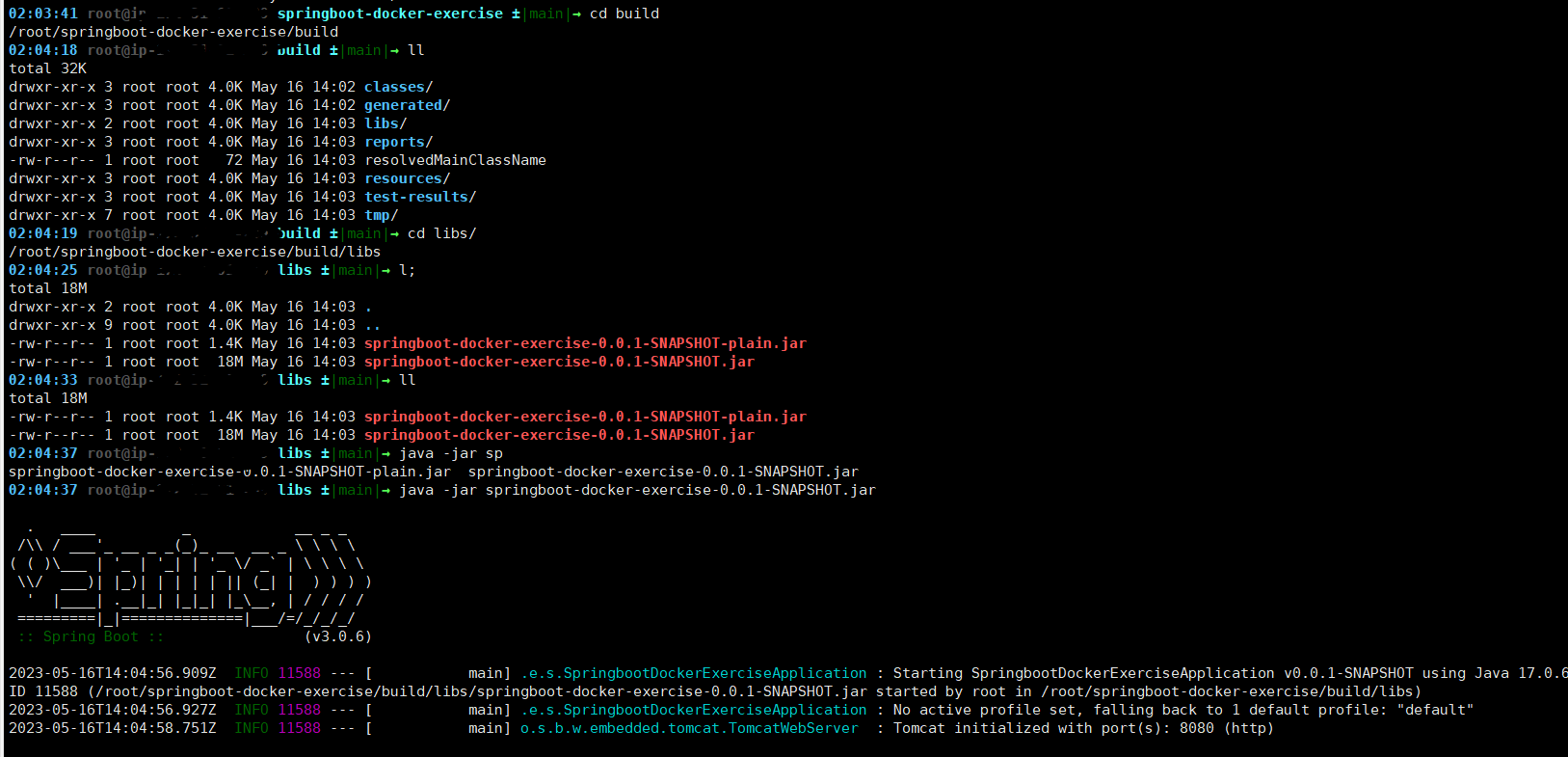This screenshot has width=1568, height=757.
Task: Click the 'test-results/' directory name
Action: point(420,197)
